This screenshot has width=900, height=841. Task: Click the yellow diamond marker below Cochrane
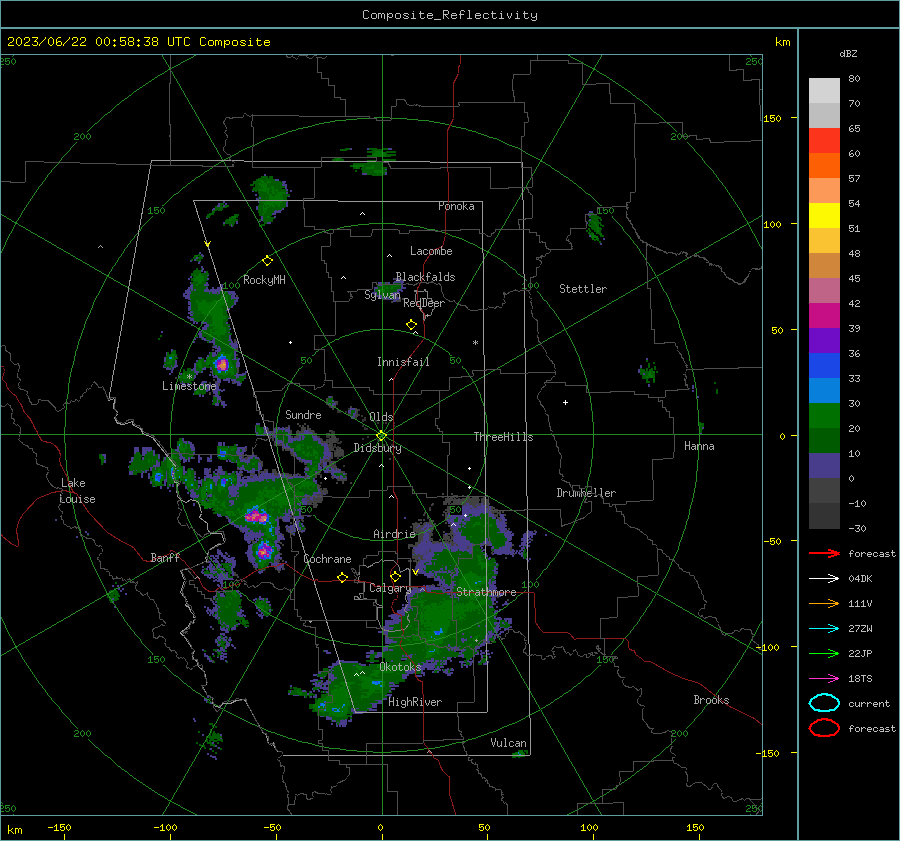pyautogui.click(x=342, y=577)
